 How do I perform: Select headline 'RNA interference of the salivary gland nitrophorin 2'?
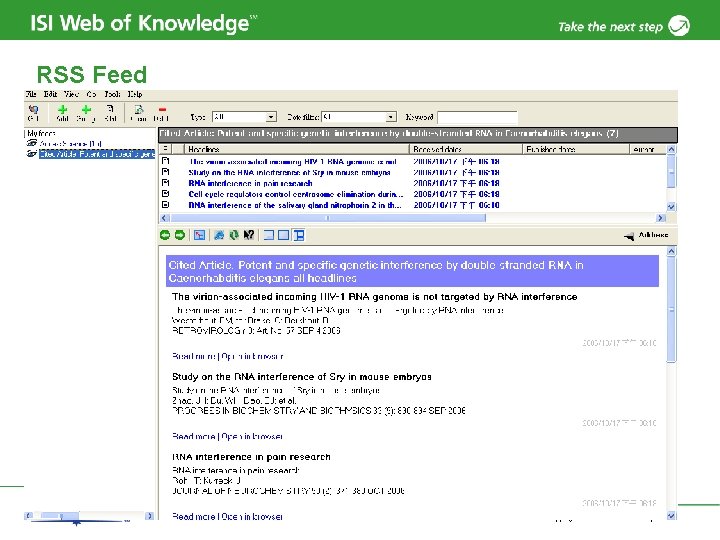[296, 205]
